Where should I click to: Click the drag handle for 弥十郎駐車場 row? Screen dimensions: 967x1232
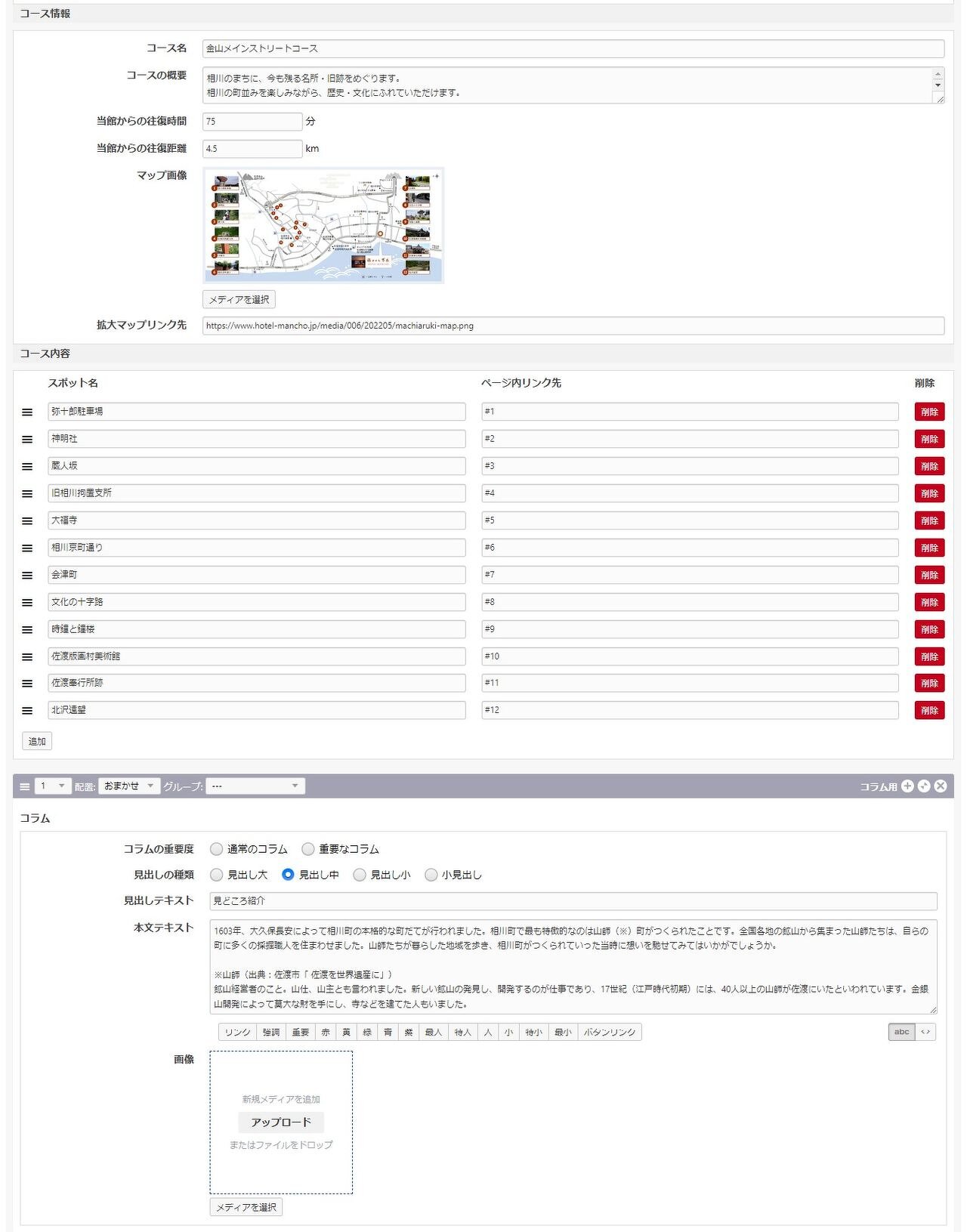click(27, 412)
